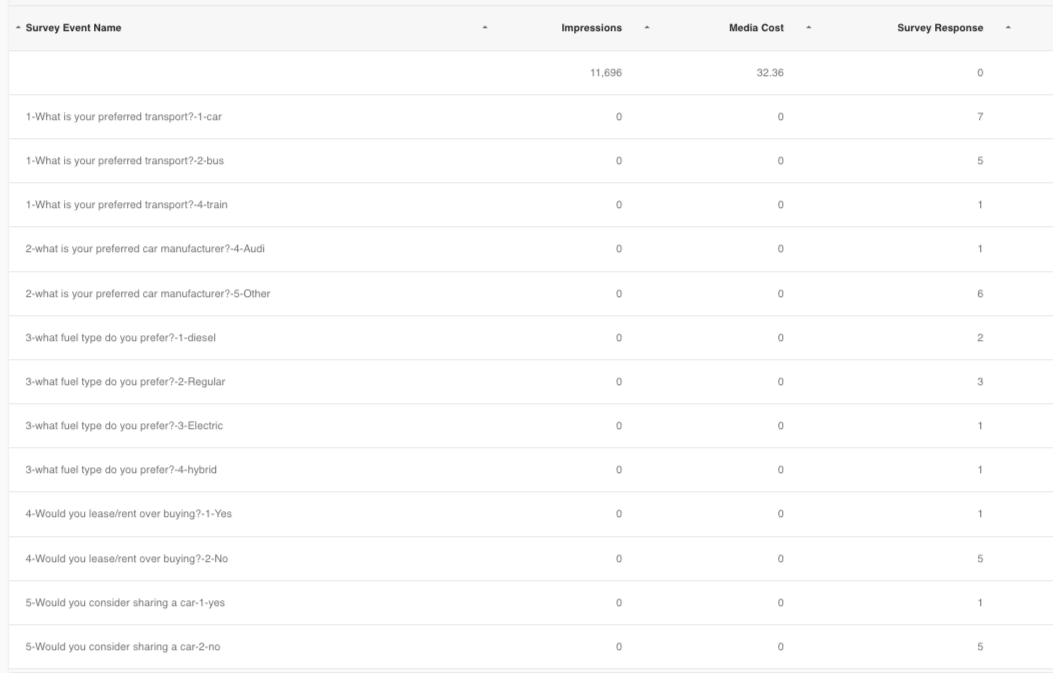The height and width of the screenshot is (673, 1053).
Task: Select the sharing a car no row label
Action: pyautogui.click(x=123, y=646)
